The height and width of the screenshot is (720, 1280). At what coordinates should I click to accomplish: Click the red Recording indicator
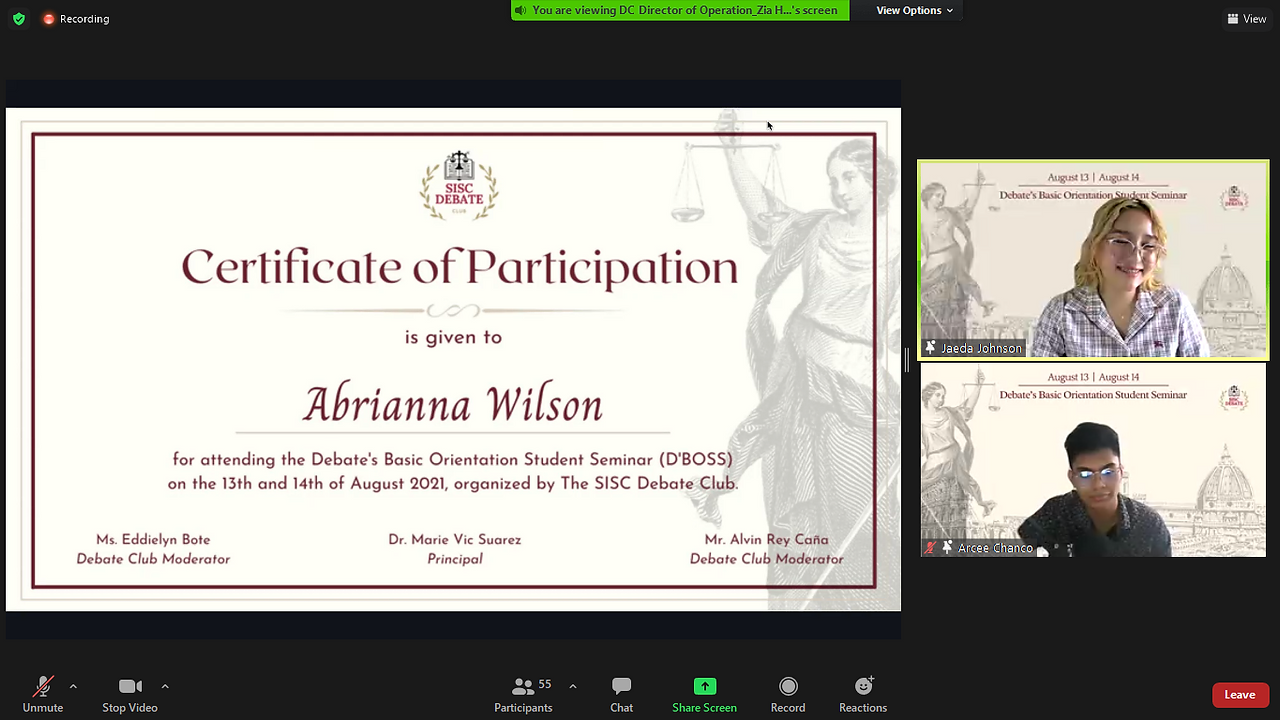[76, 19]
